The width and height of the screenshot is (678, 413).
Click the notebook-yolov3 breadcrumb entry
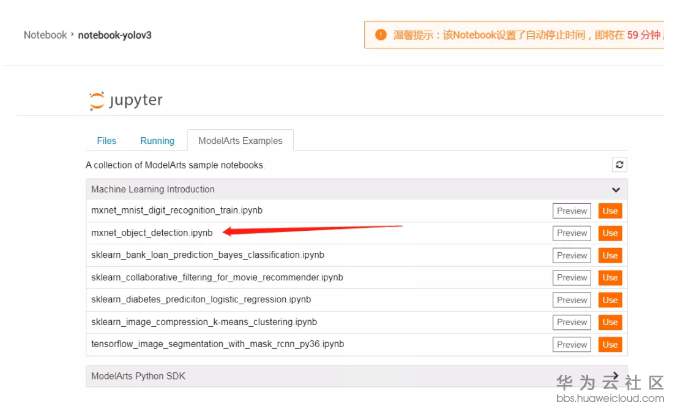tap(115, 35)
